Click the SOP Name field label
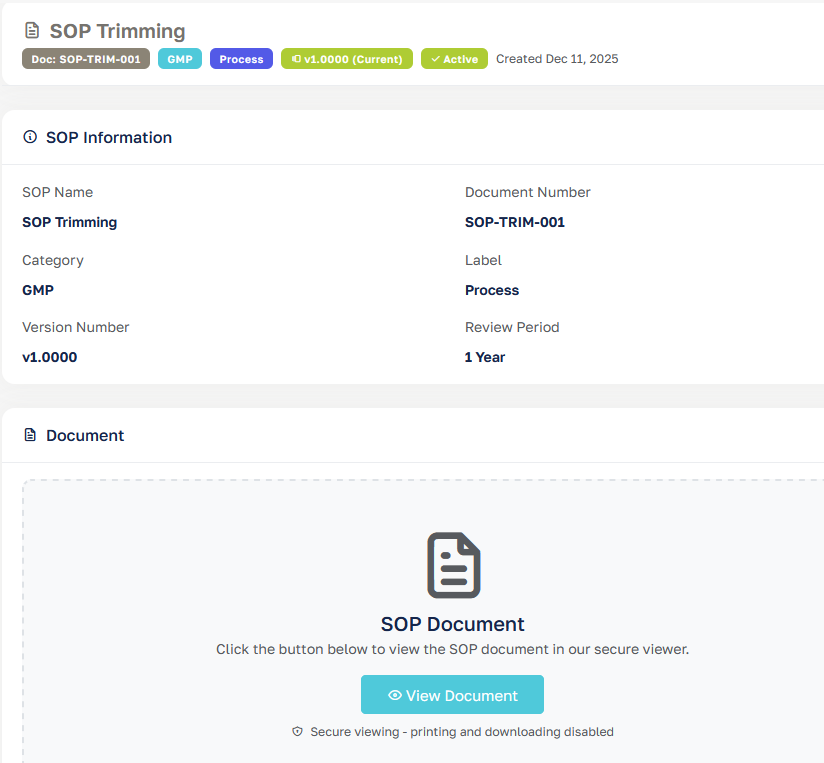Image resolution: width=824 pixels, height=763 pixels. (x=57, y=192)
